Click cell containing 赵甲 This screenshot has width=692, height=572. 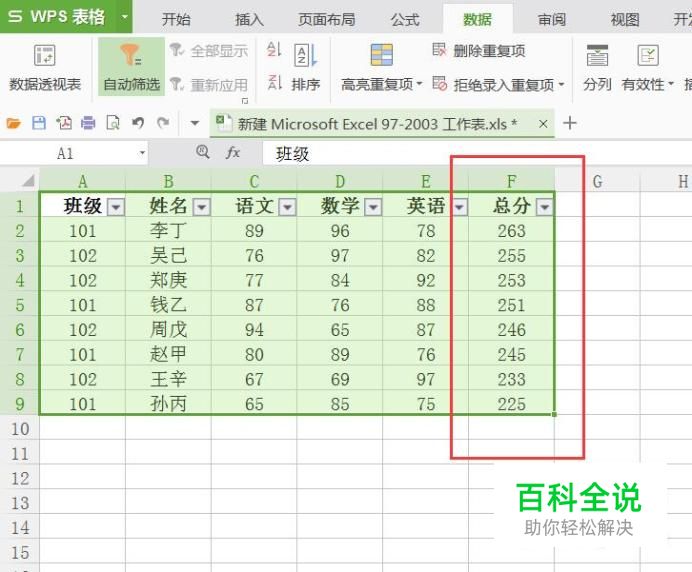click(x=168, y=354)
